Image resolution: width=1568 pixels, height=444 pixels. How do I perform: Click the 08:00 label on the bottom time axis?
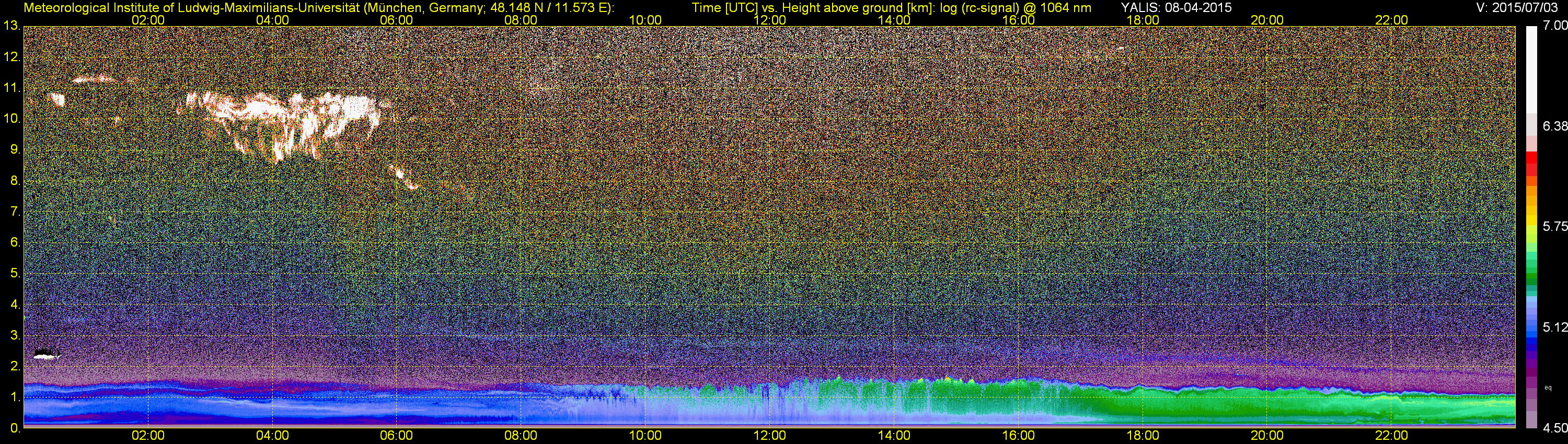(x=521, y=436)
